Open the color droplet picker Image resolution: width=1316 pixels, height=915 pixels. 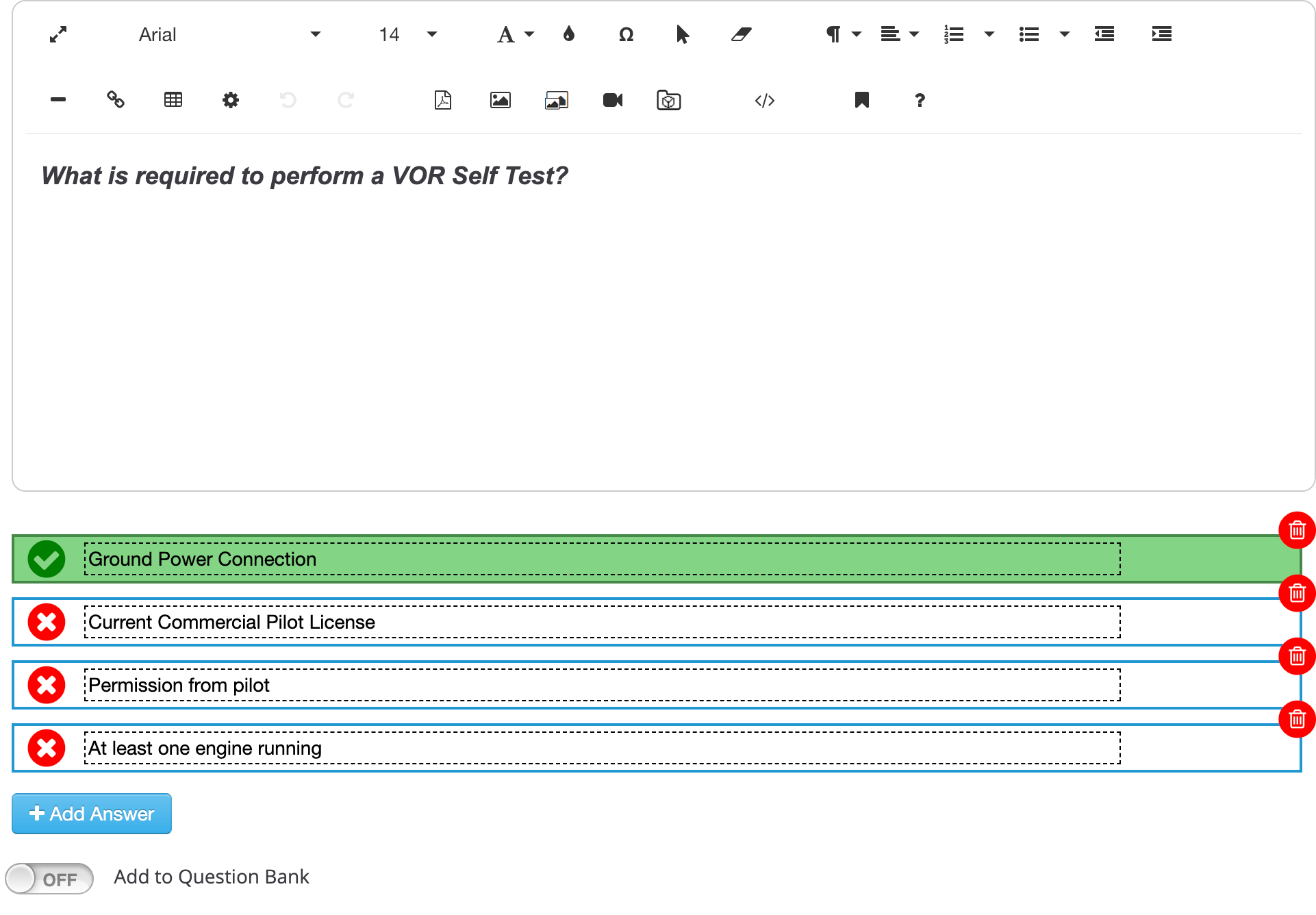pyautogui.click(x=568, y=34)
